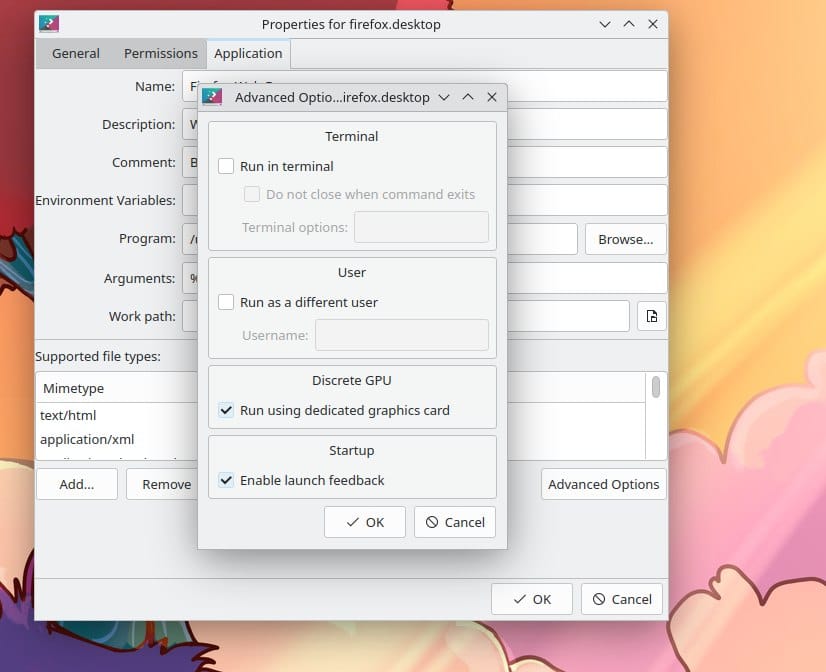This screenshot has width=826, height=672.
Task: Switch to the General tab
Action: tap(76, 54)
